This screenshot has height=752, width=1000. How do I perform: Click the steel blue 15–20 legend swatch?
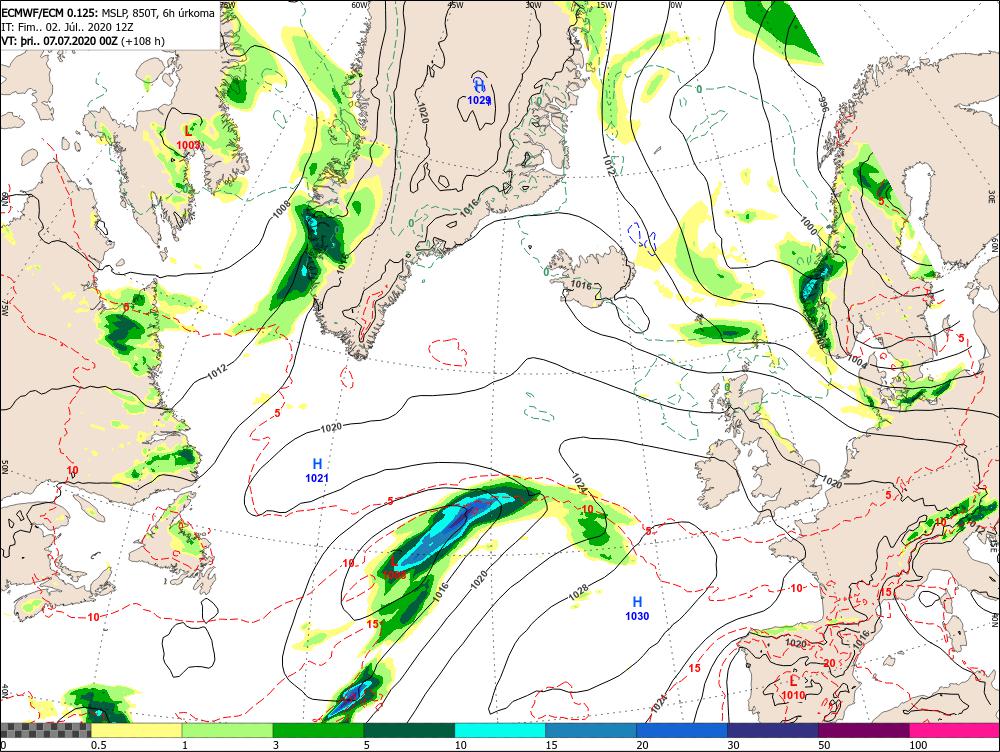(x=591, y=730)
